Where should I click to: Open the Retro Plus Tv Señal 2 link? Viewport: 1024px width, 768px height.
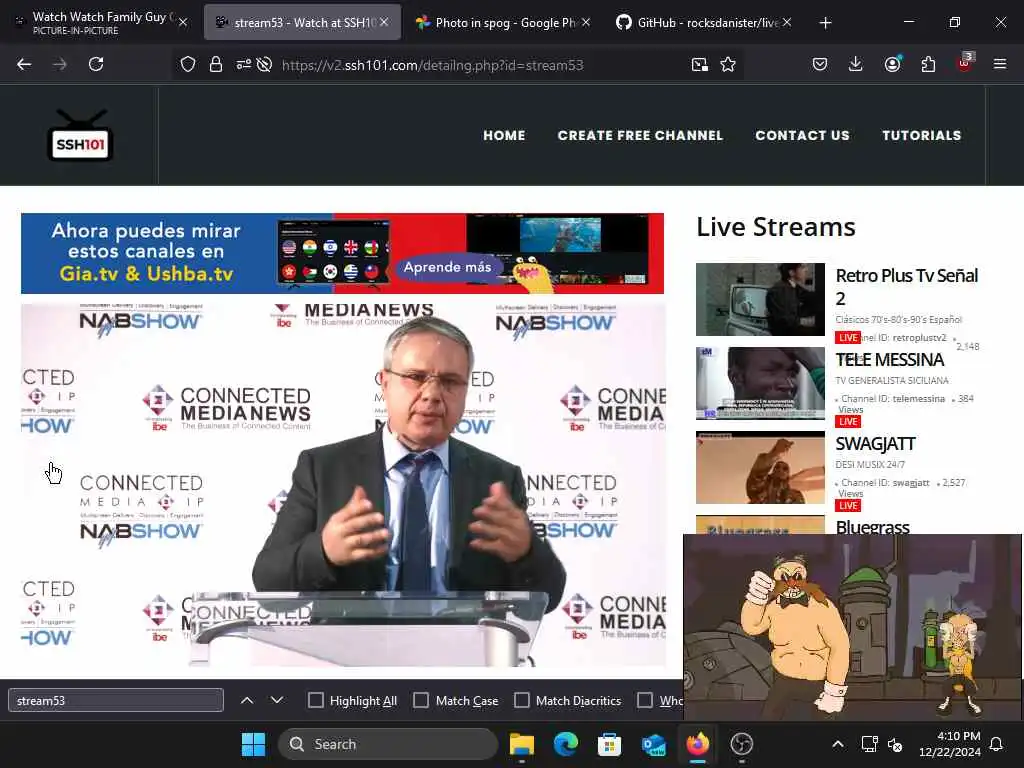click(906, 287)
